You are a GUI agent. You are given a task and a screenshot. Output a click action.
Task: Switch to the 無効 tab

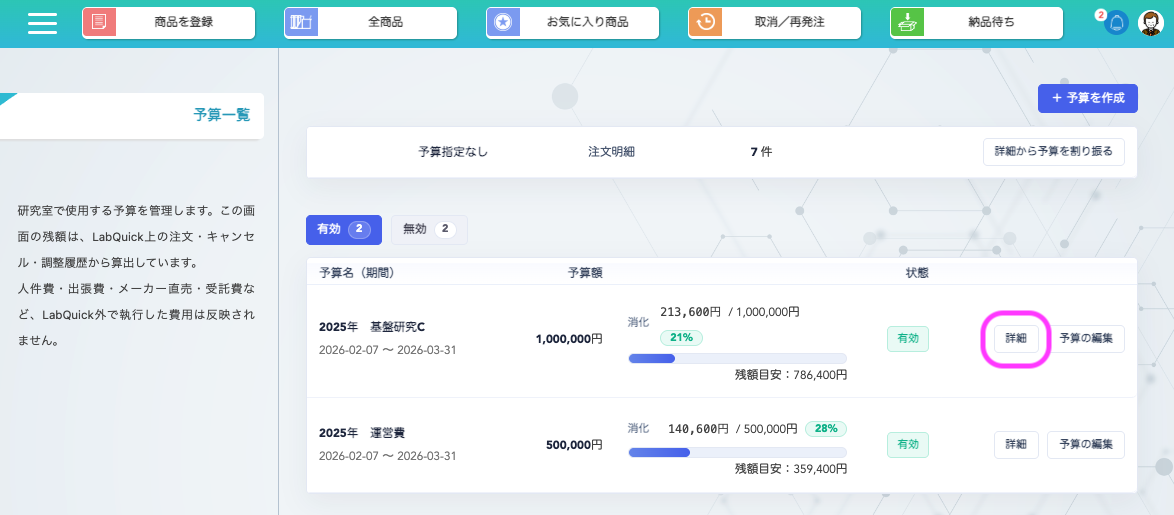pyautogui.click(x=428, y=229)
